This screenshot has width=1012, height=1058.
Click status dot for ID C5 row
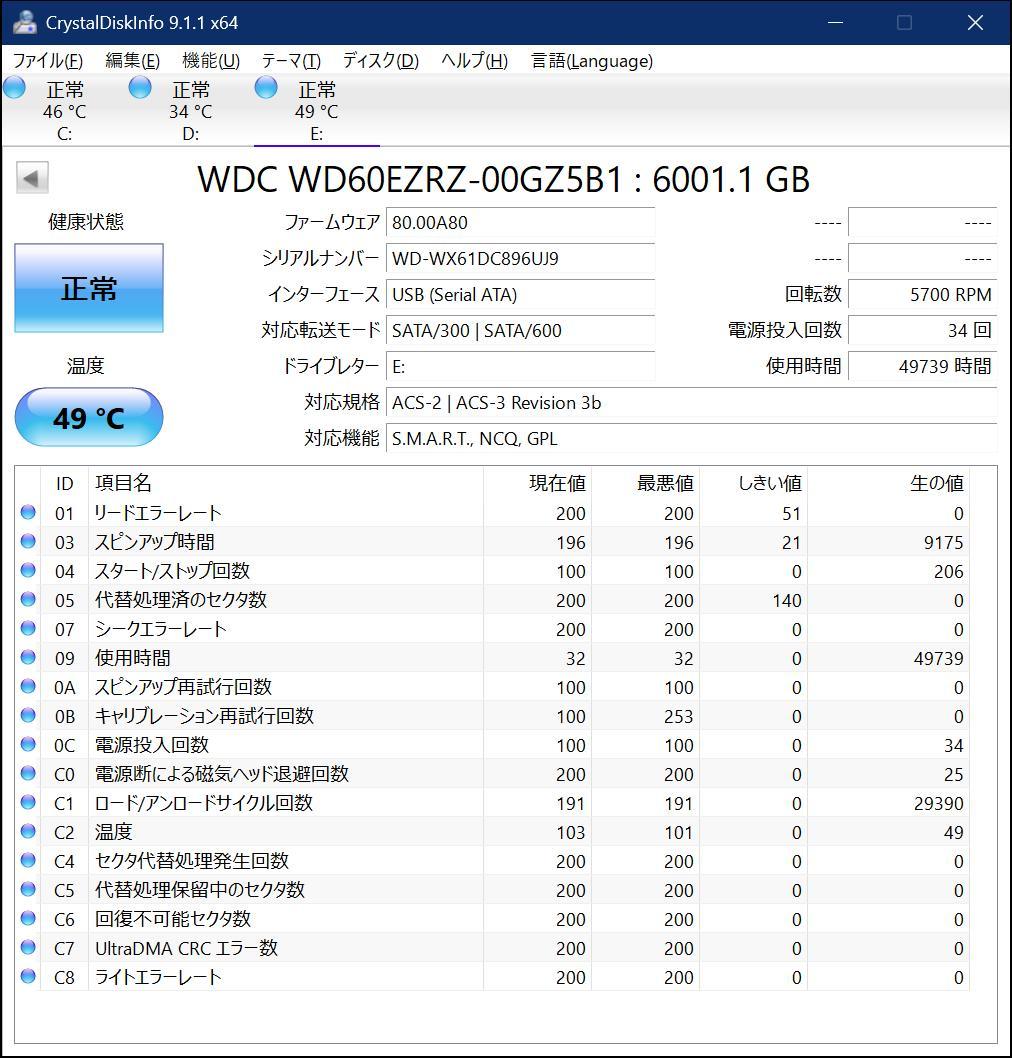[x=28, y=889]
